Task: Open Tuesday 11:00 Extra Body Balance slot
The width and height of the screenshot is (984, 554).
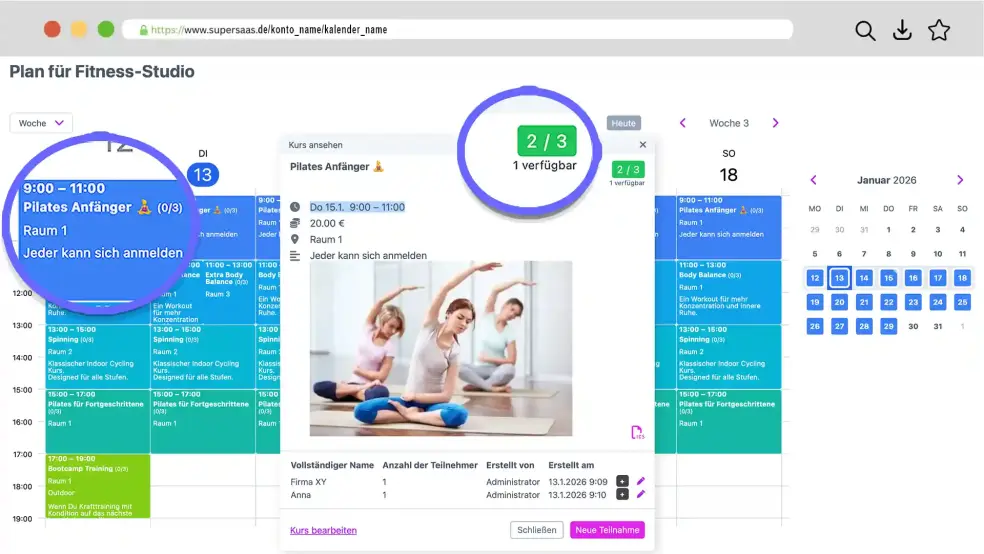Action: click(x=228, y=292)
